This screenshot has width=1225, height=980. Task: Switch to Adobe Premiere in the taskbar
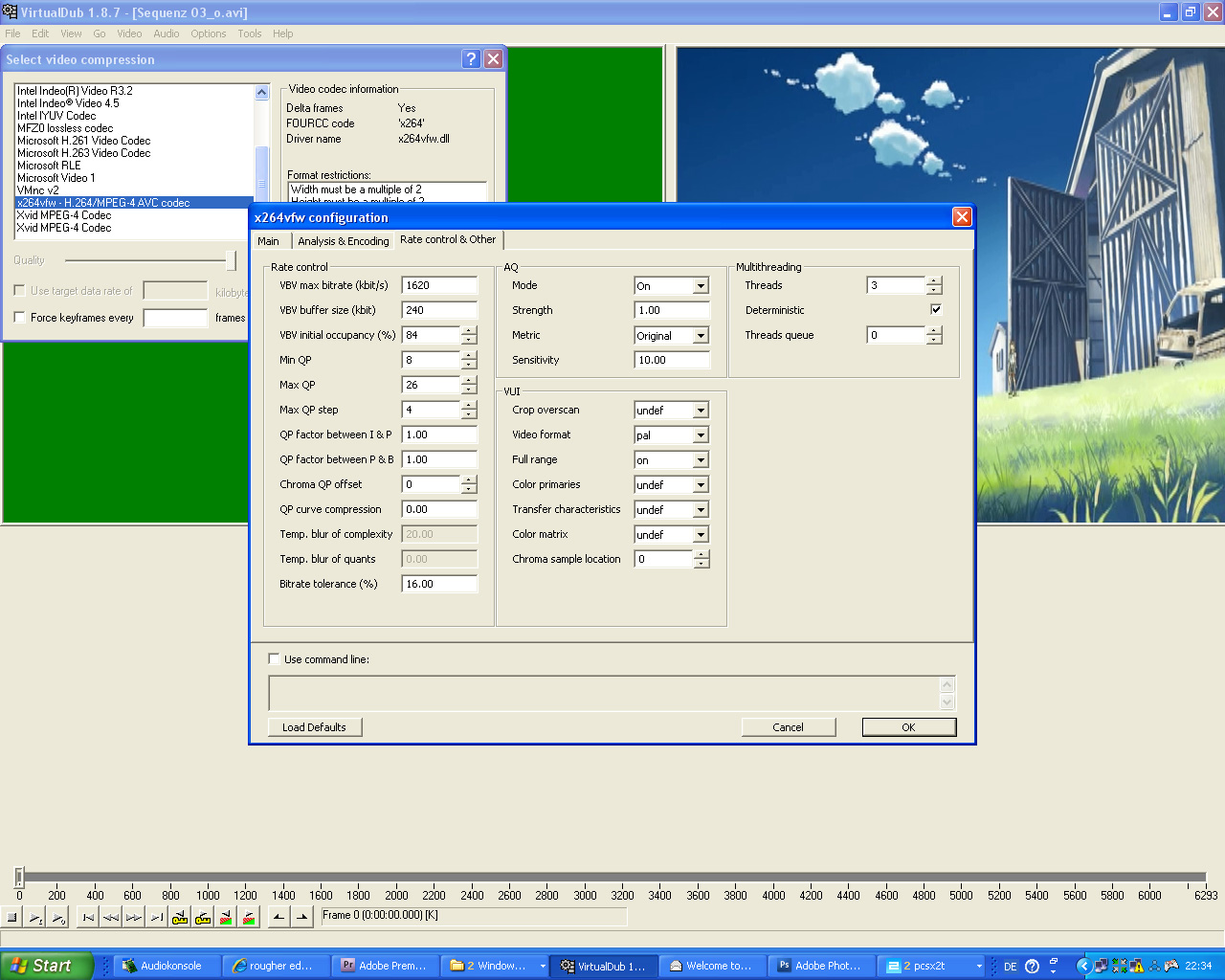click(388, 966)
